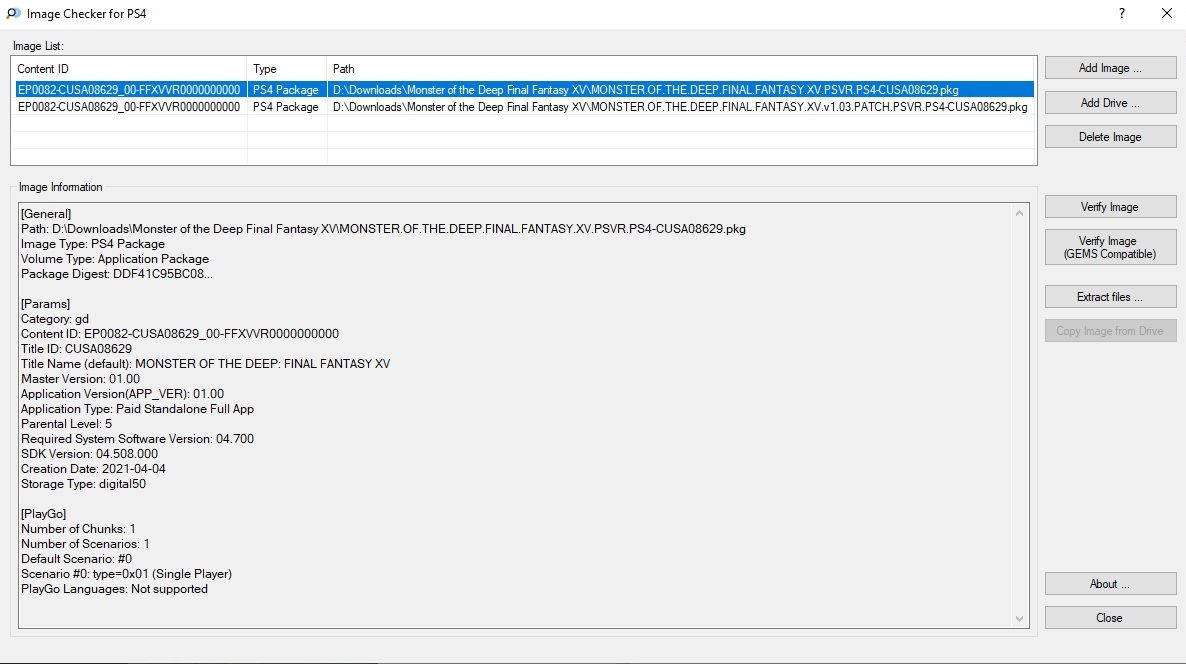This screenshot has width=1186, height=664.
Task: Select the v1.03 PATCH package row path
Action: click(680, 107)
